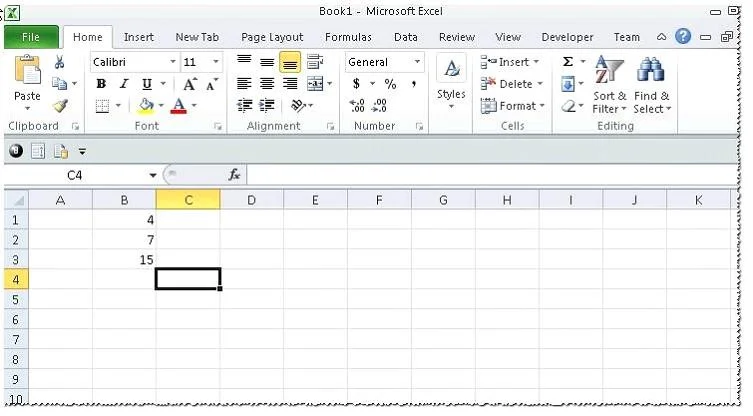Select cell containing 15
This screenshot has width=753, height=416.
pyautogui.click(x=124, y=260)
